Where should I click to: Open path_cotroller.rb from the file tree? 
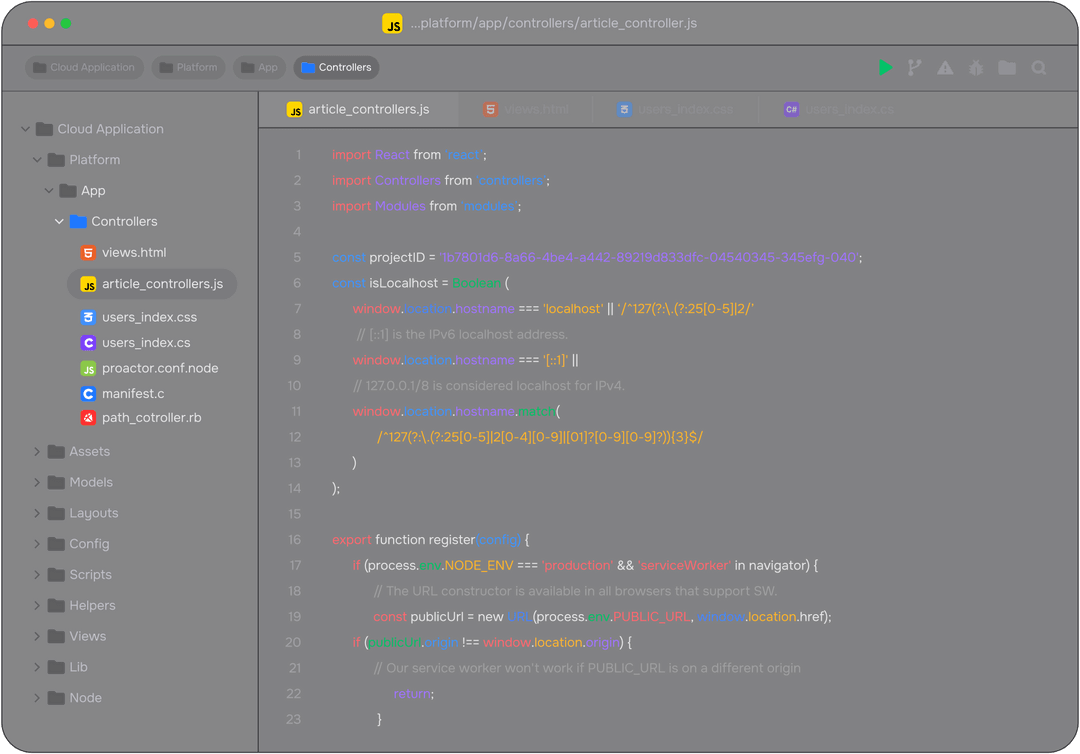[x=148, y=418]
